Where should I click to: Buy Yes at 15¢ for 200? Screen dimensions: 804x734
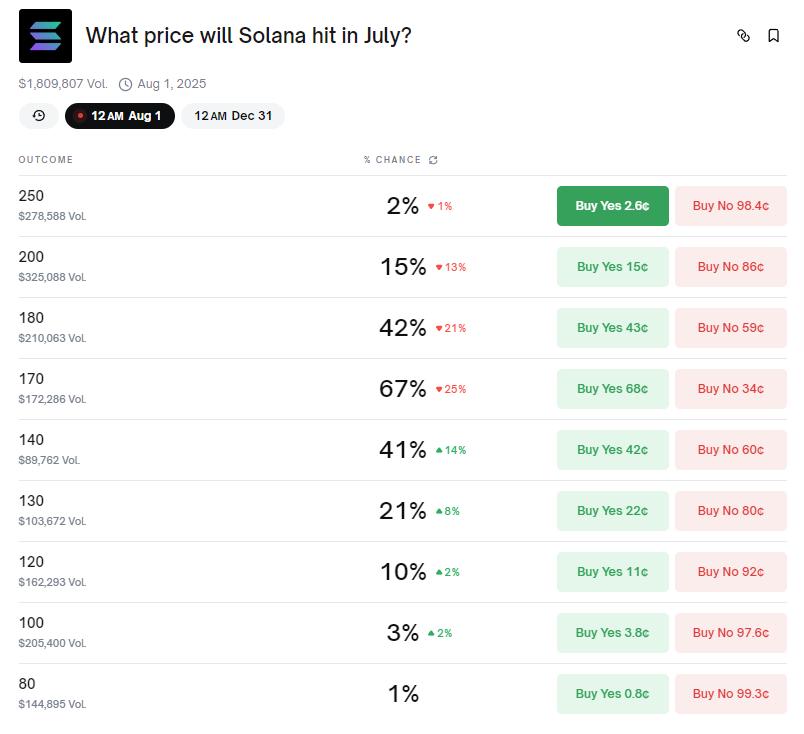pyautogui.click(x=612, y=267)
